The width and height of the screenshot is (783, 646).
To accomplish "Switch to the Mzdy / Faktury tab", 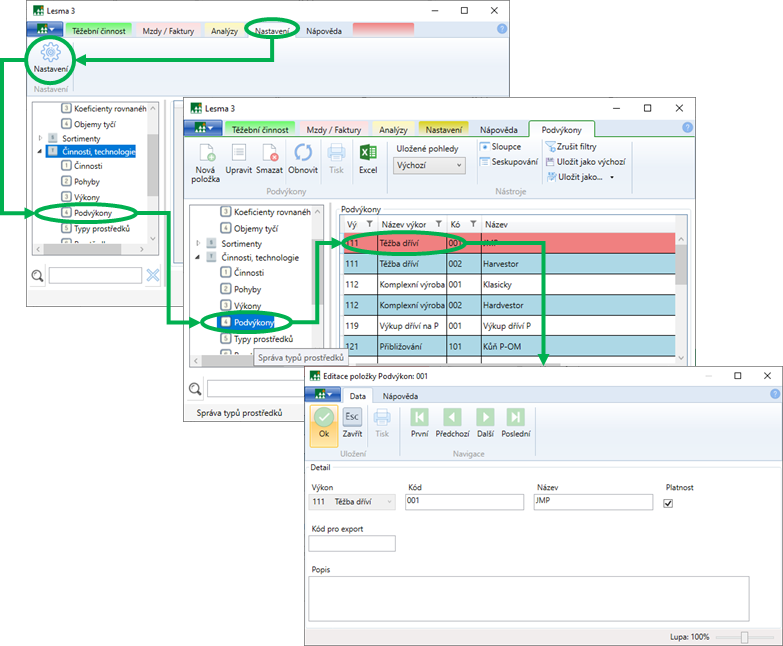I will click(x=333, y=130).
